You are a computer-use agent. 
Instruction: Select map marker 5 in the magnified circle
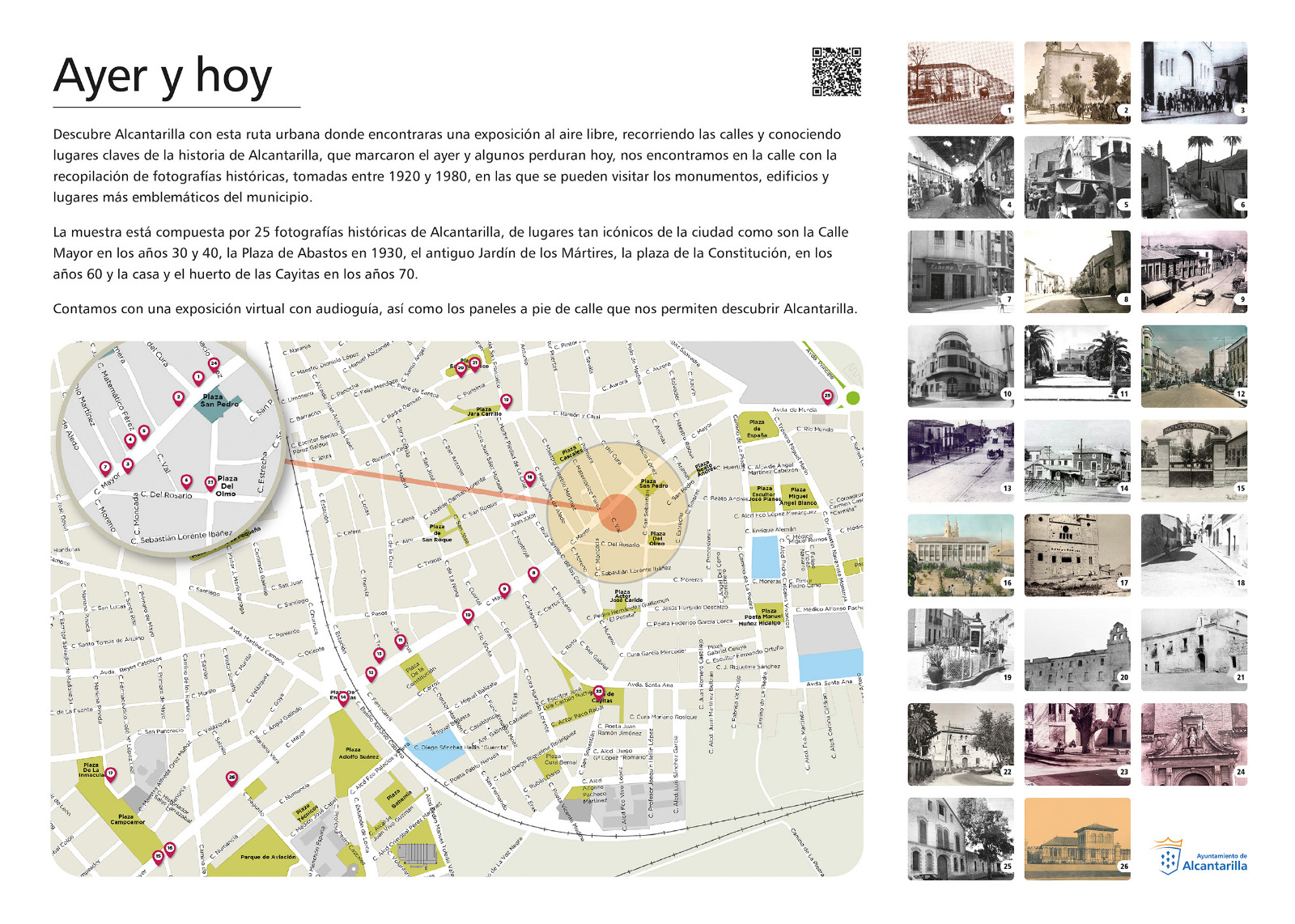(144, 432)
